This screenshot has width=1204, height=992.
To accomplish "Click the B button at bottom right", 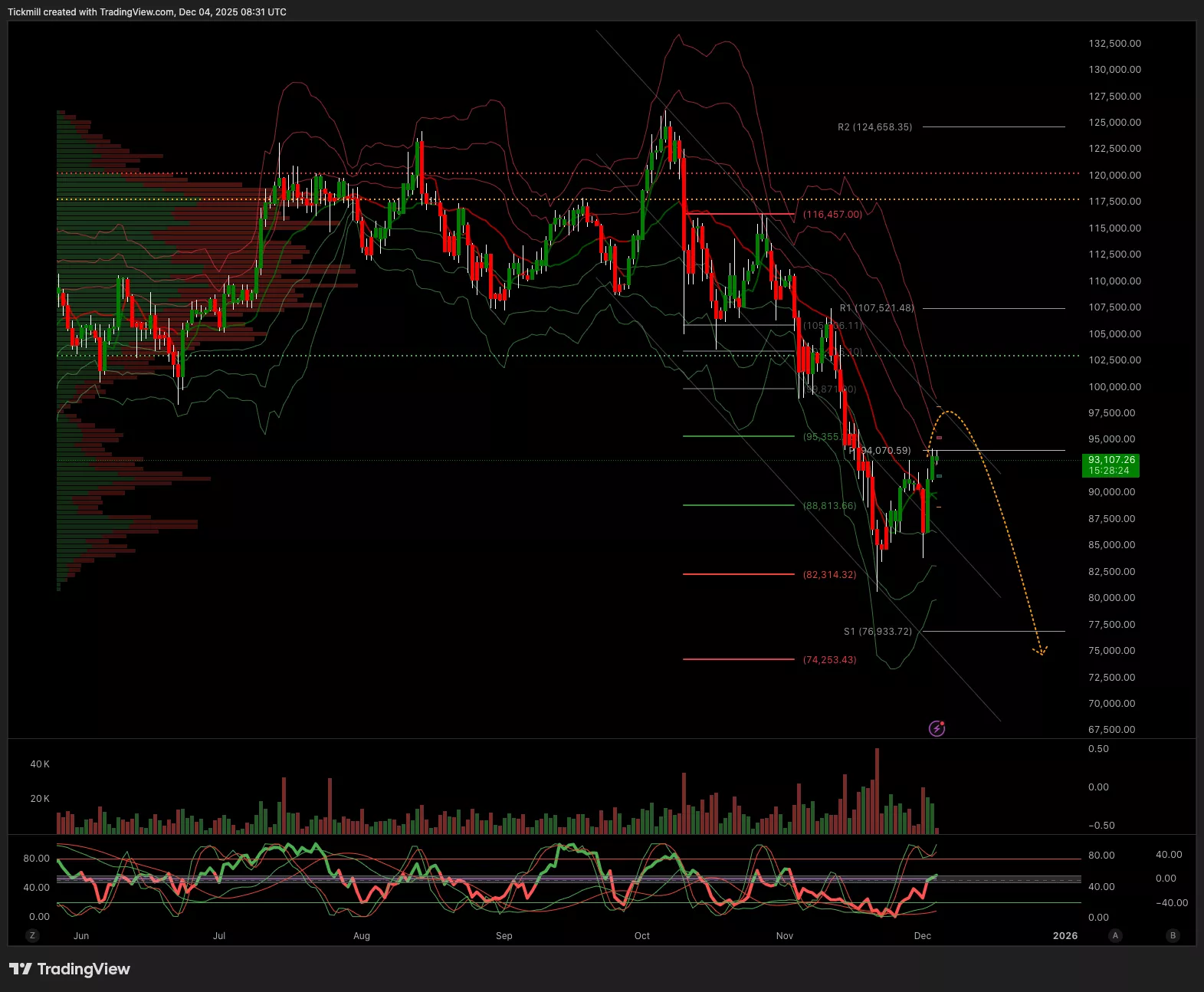I will point(1173,935).
